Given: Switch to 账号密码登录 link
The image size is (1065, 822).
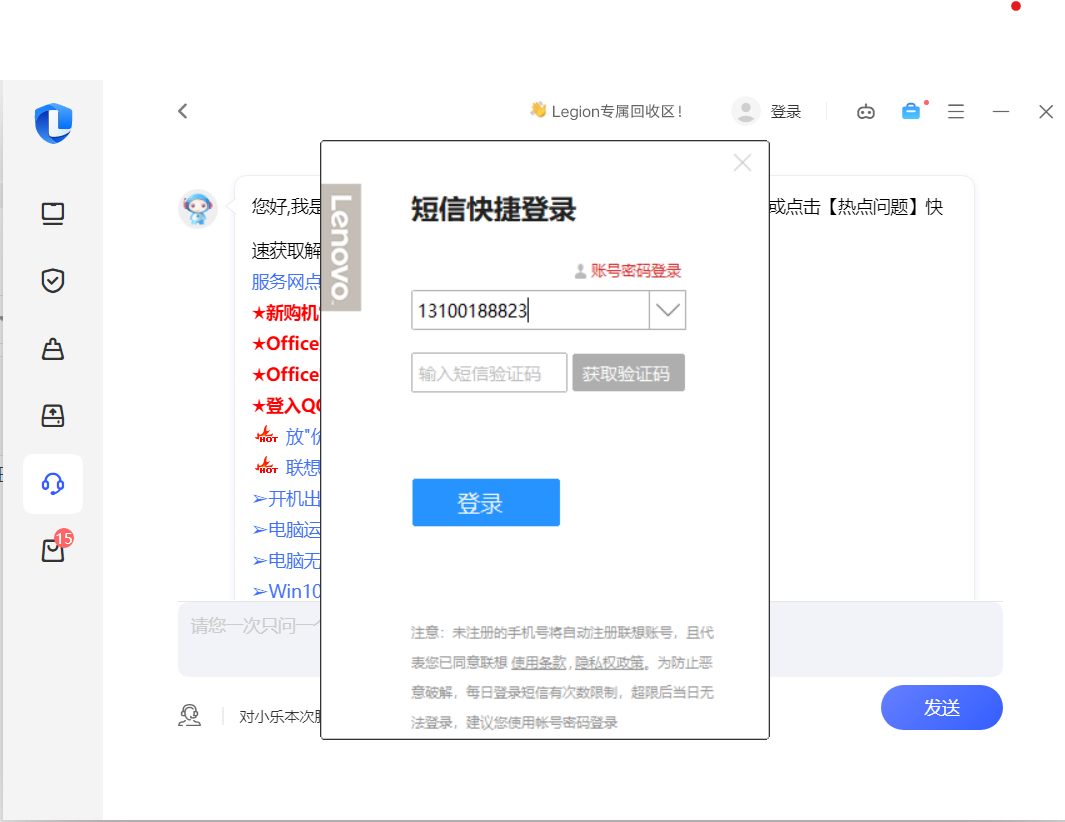Looking at the screenshot, I should pyautogui.click(x=636, y=271).
